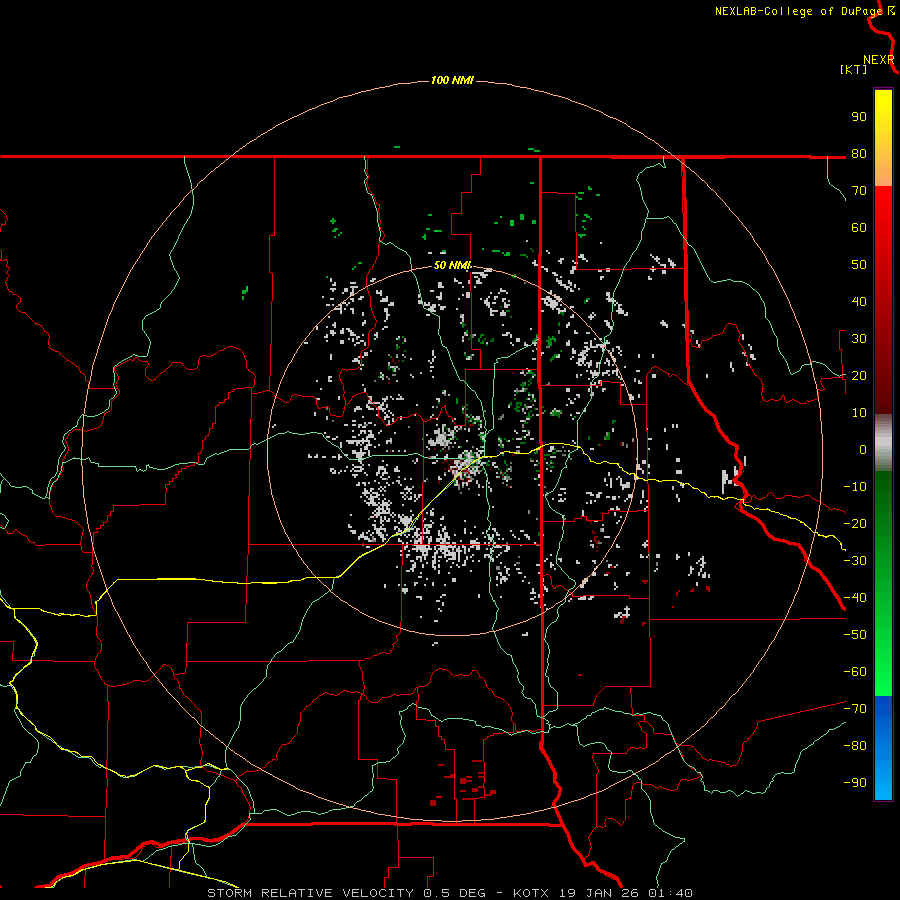Viewport: 900px width, 900px height.
Task: Select the 10 value on velocity scale
Action: [x=859, y=413]
